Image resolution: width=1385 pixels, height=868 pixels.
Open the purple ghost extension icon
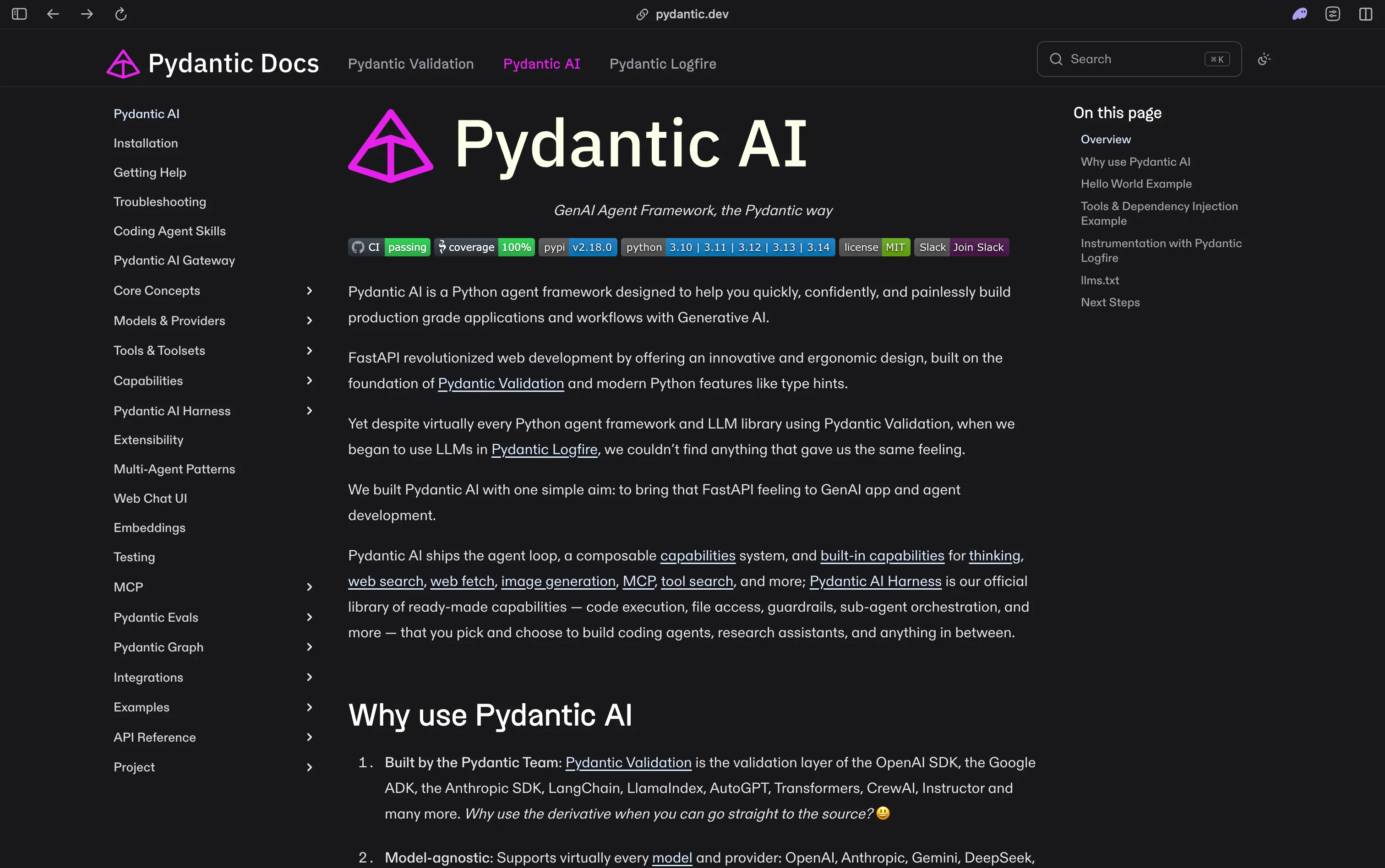point(1299,14)
